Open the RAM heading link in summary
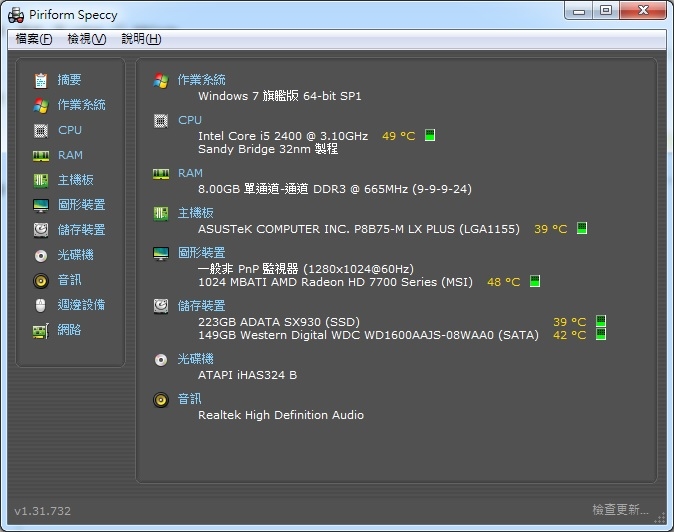674x532 pixels. [190, 173]
